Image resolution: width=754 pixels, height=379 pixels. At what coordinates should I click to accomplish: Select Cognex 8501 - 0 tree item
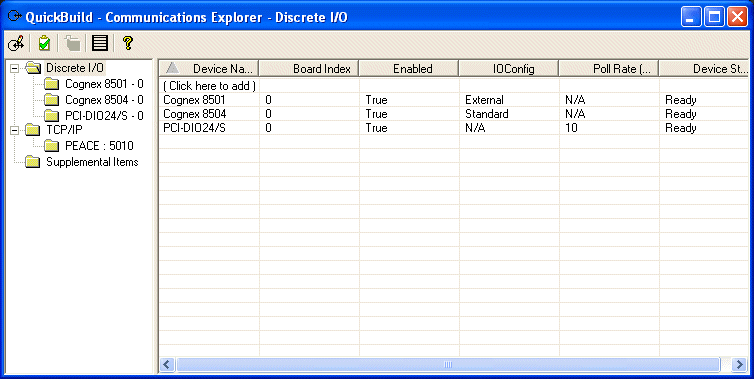pyautogui.click(x=104, y=84)
